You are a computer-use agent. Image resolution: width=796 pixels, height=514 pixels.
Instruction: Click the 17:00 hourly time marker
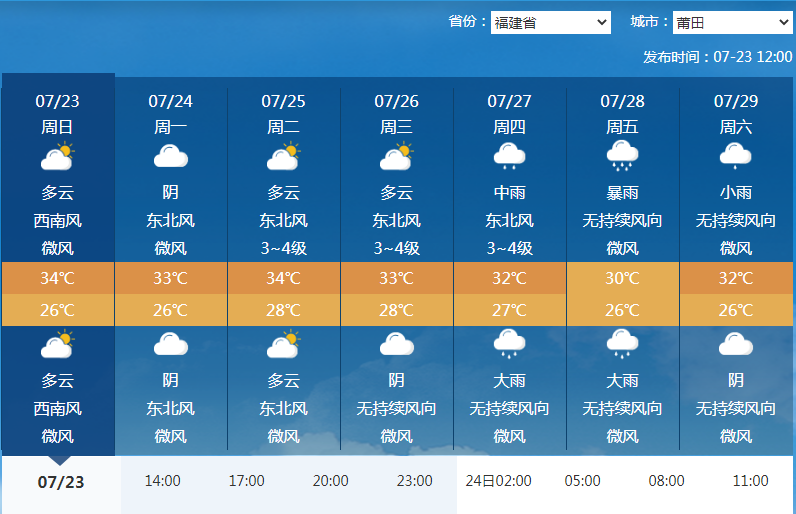(247, 481)
